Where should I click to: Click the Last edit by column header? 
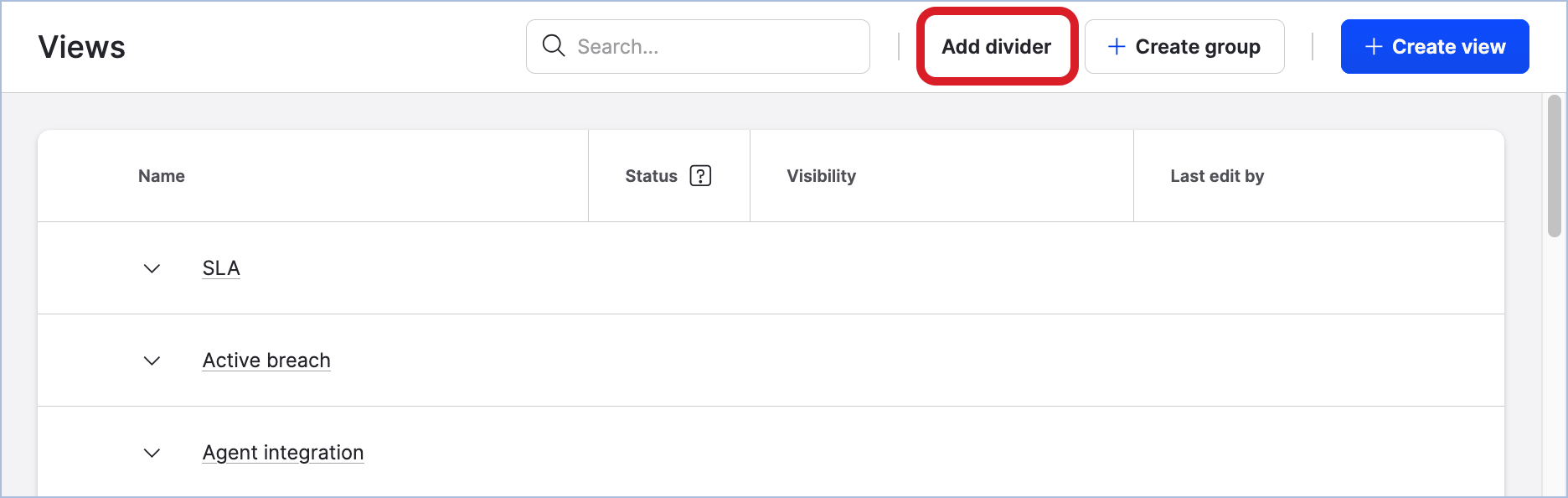tap(1217, 175)
